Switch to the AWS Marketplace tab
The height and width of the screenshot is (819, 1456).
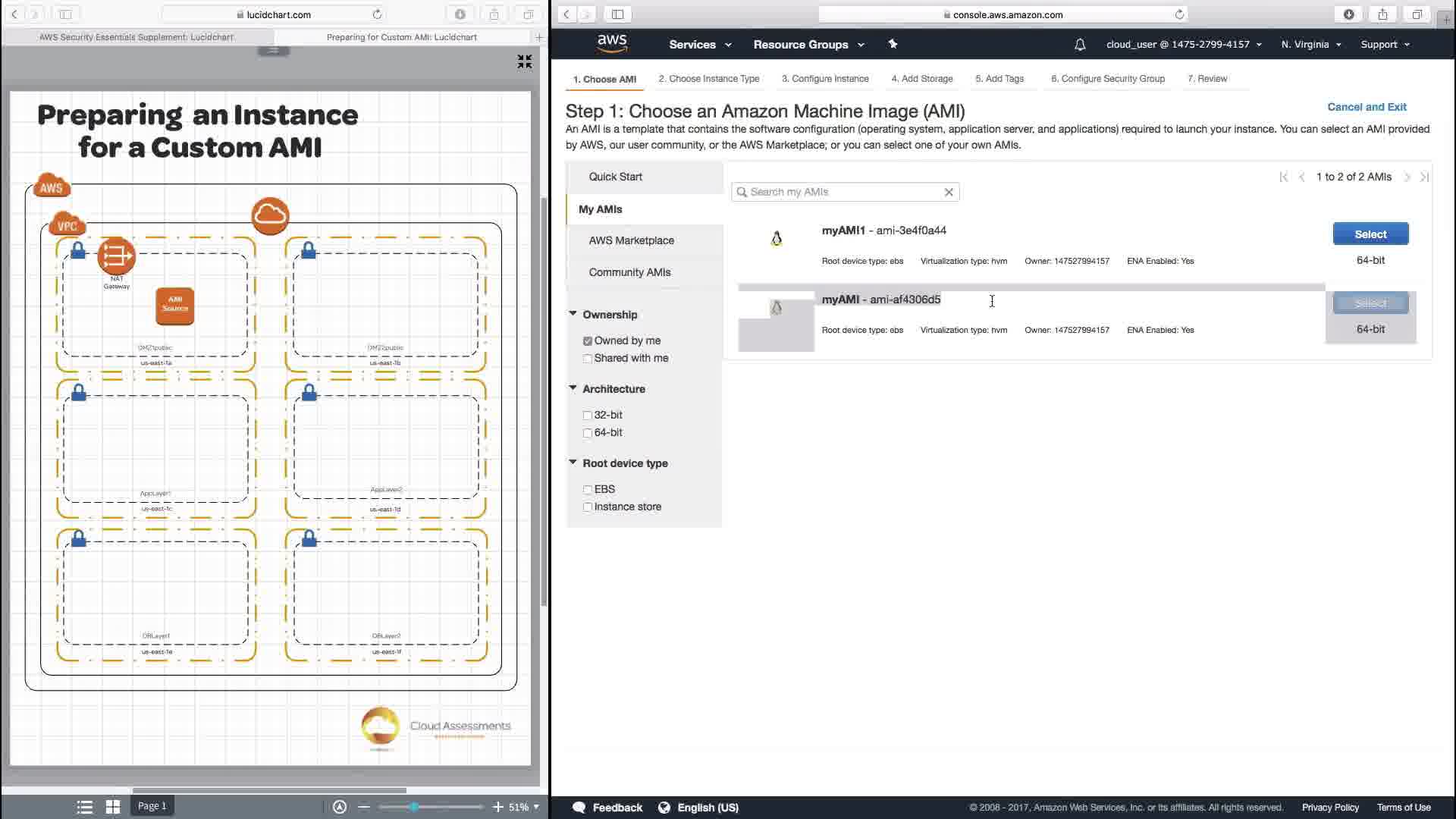(631, 240)
